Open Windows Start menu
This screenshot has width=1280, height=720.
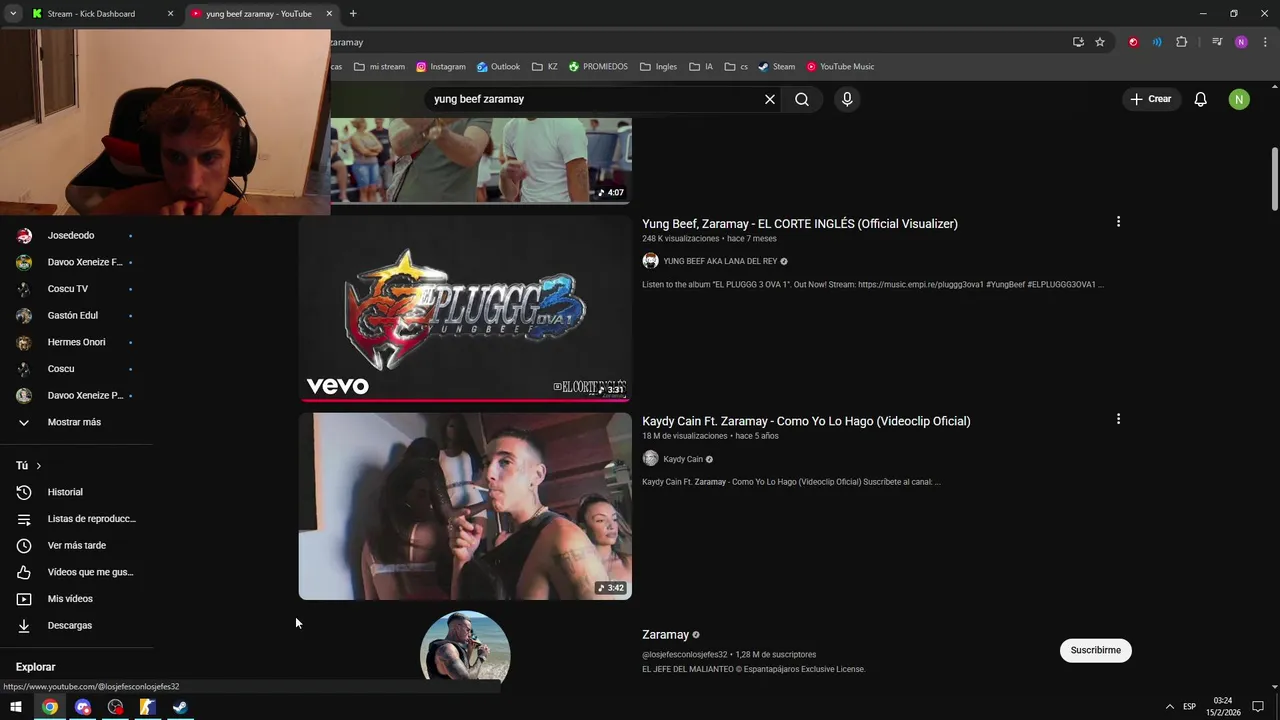[16, 707]
